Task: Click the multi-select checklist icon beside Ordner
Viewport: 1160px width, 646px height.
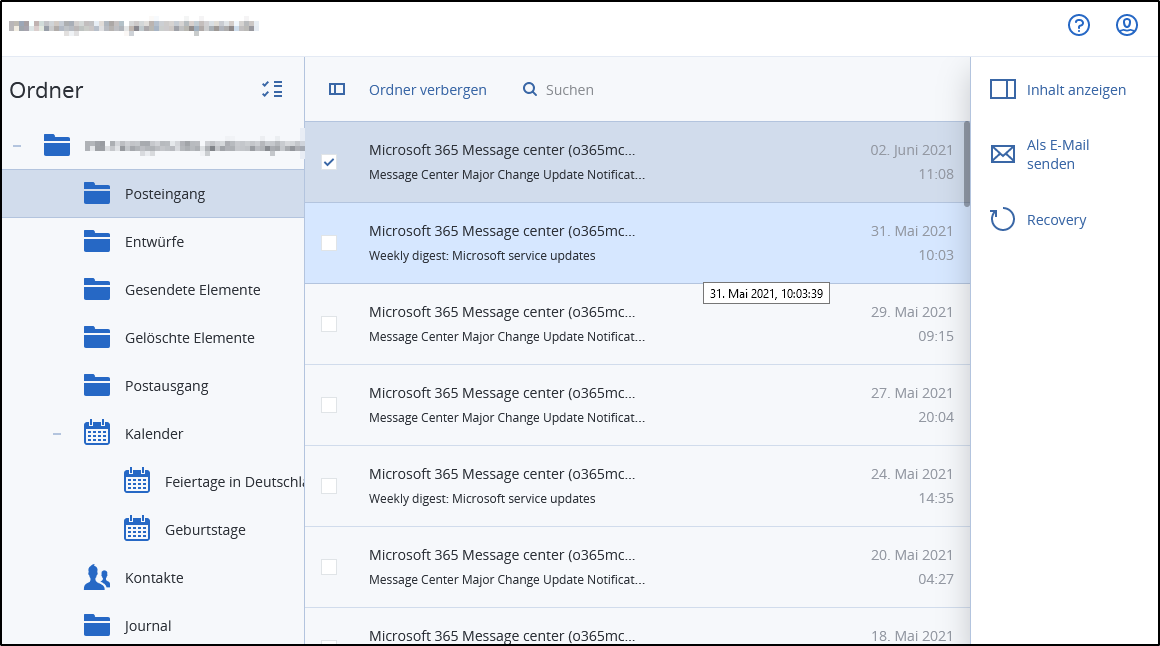Action: click(271, 90)
